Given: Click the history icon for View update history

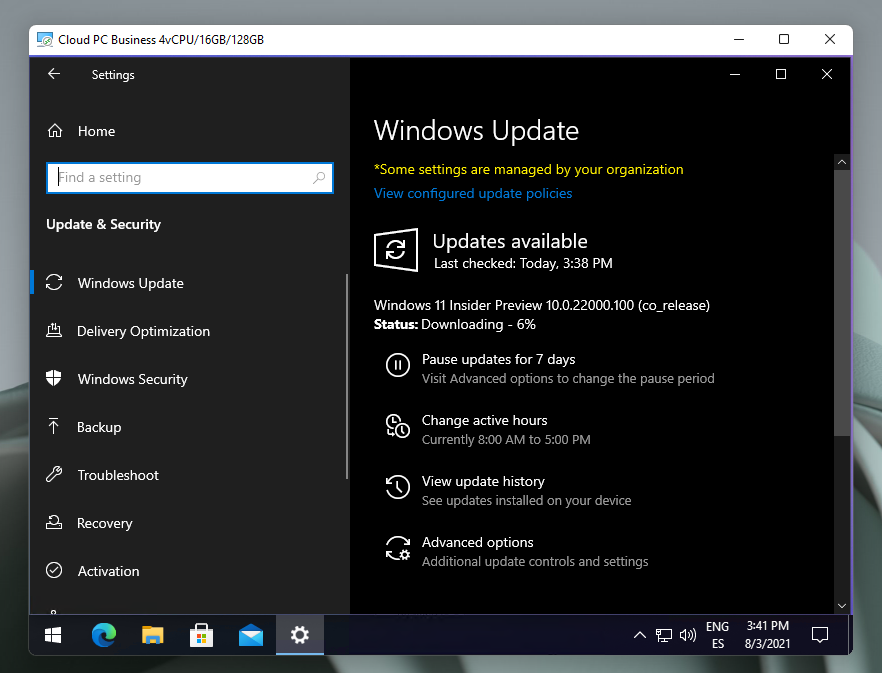Looking at the screenshot, I should [x=398, y=487].
